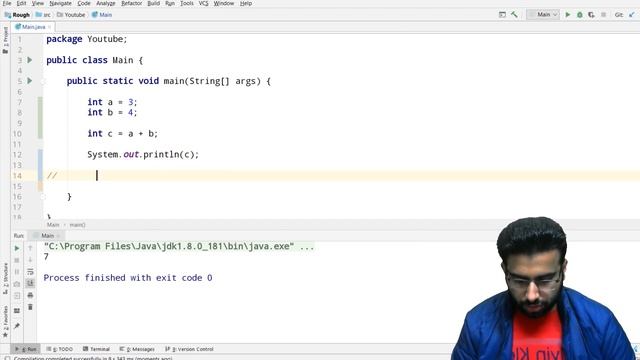Open the Edit menu
The image size is (640, 360).
pyautogui.click(x=21, y=3)
